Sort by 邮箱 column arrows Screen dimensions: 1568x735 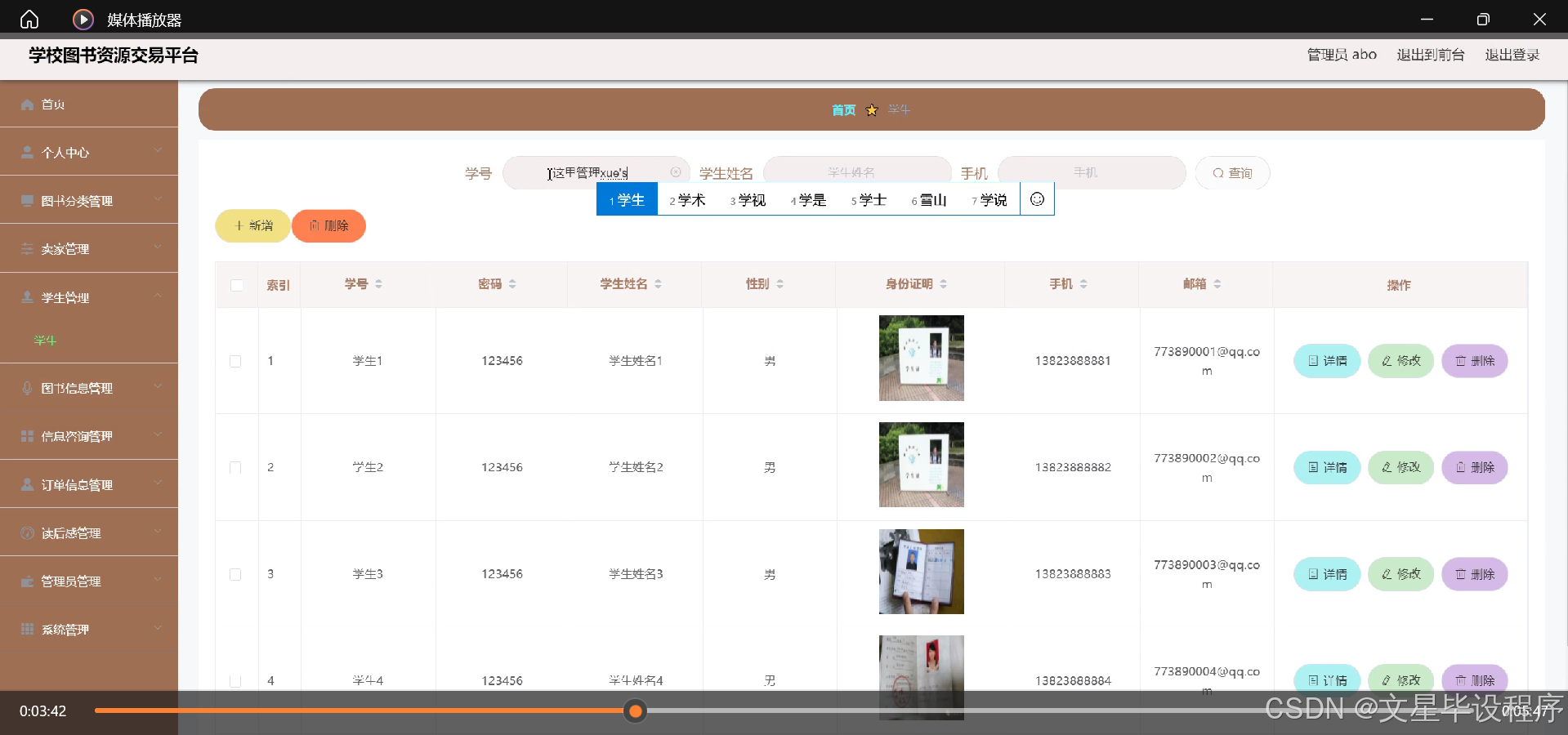point(1217,284)
